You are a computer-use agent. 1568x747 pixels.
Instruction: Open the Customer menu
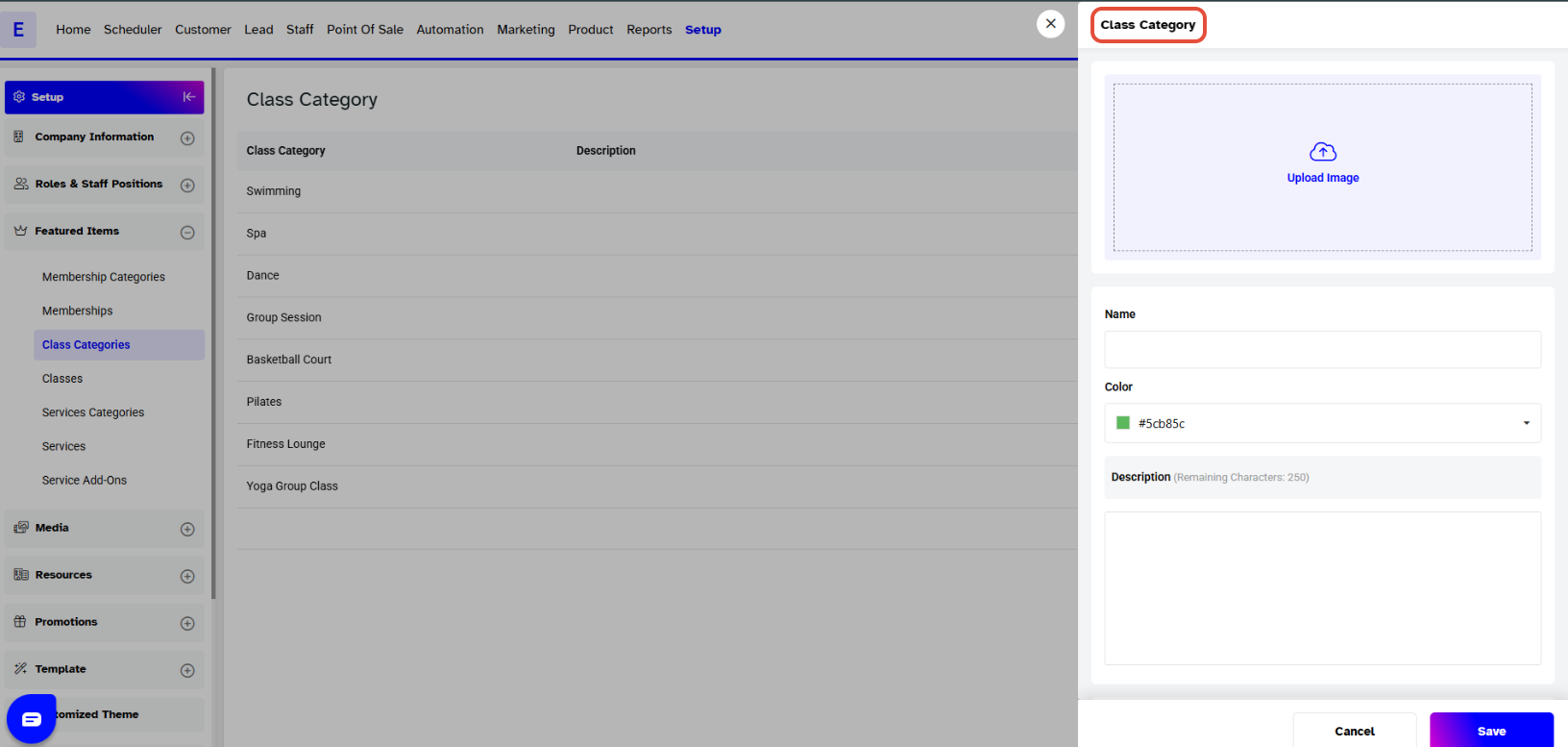tap(203, 30)
